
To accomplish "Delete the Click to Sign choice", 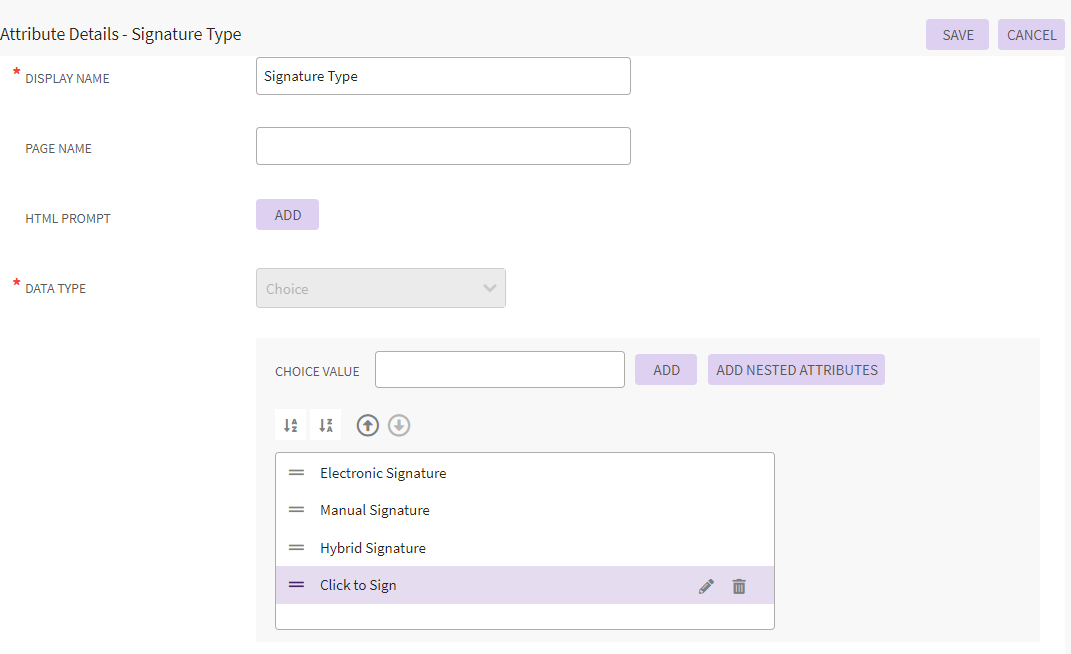I will point(739,586).
